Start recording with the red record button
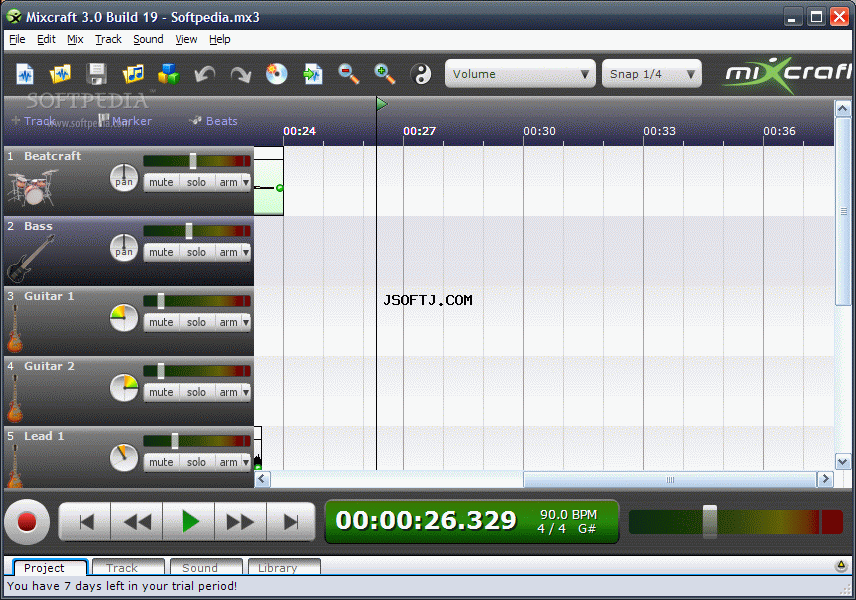The width and height of the screenshot is (856, 600). 27,522
